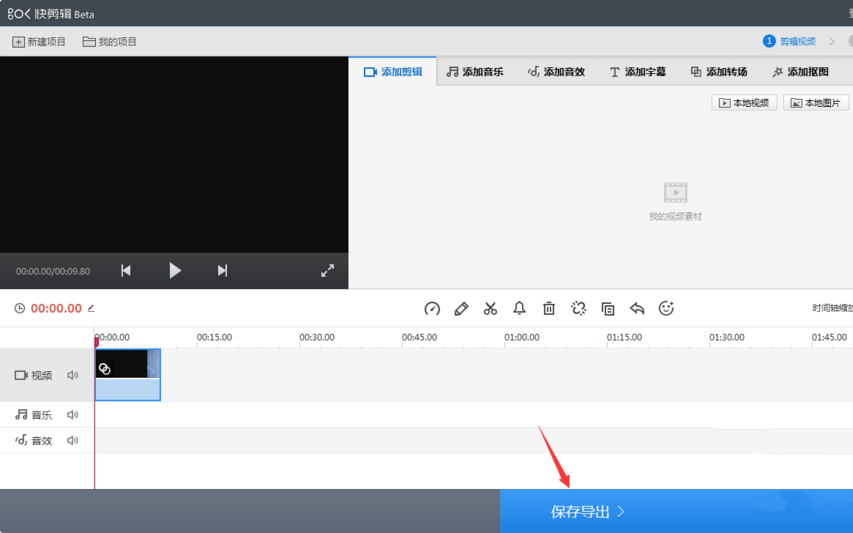The height and width of the screenshot is (533, 853).
Task: Select the scissors split tool
Action: point(490,309)
